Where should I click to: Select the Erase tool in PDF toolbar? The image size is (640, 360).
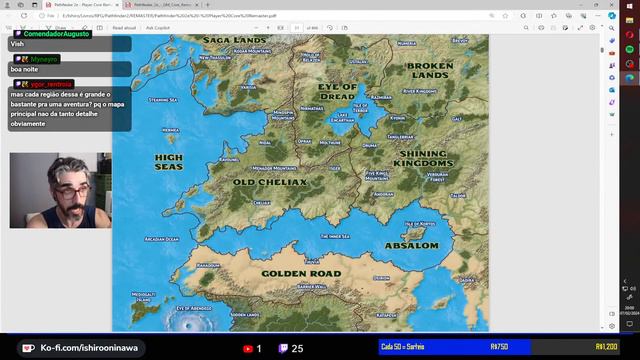85,28
